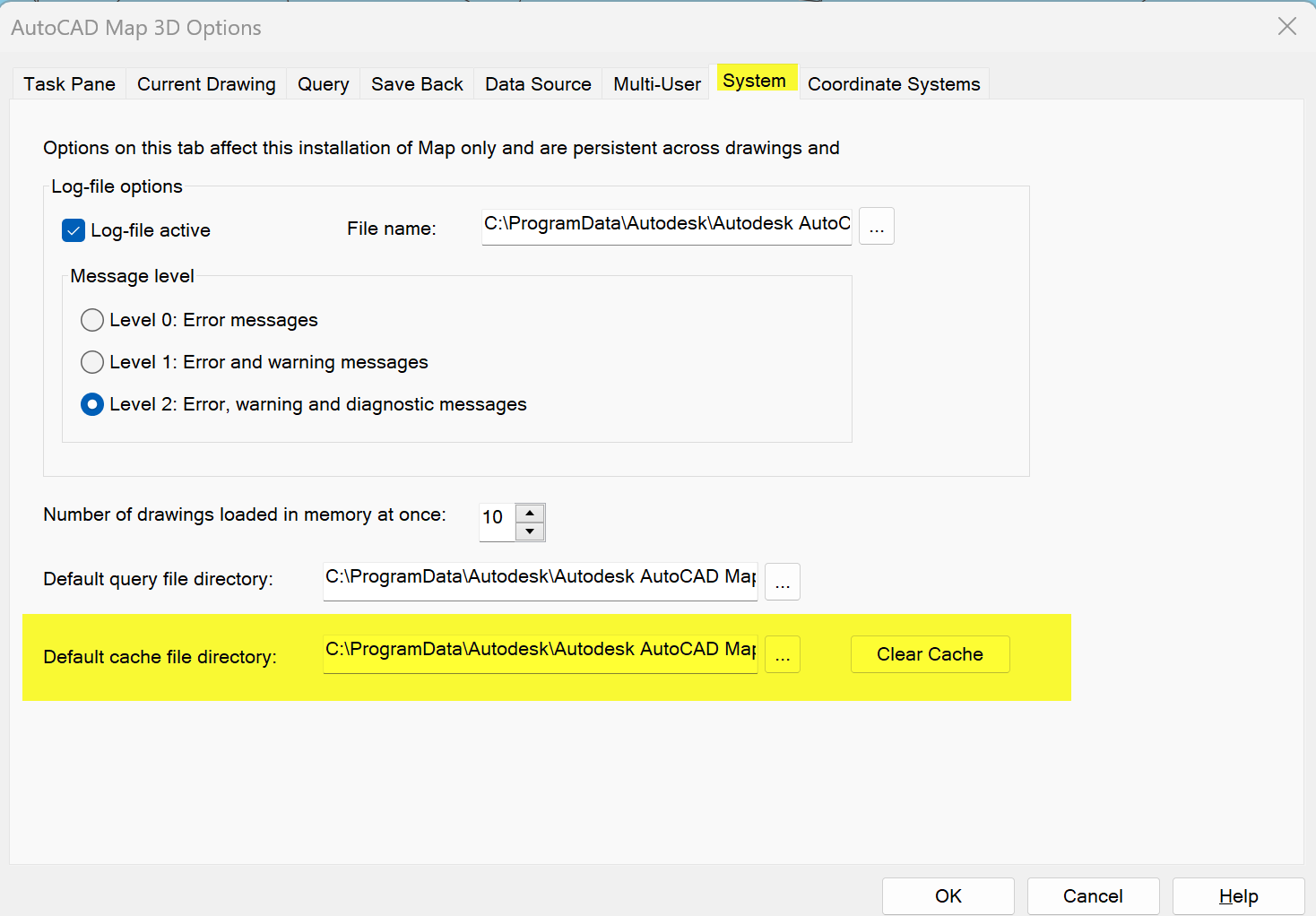Switch to the Task Pane tab
The image size is (1316, 916).
pyautogui.click(x=69, y=83)
